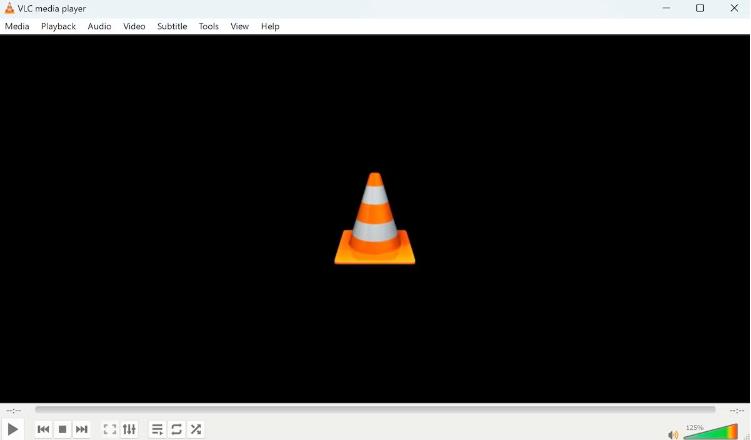Open the Help menu

tap(270, 26)
